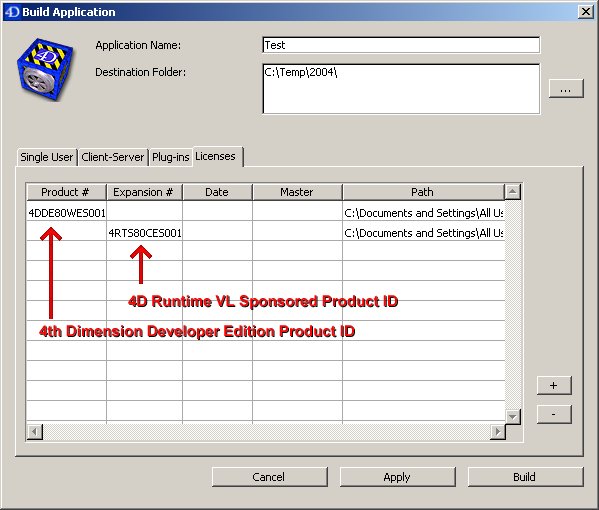Select the 4DDE80WES001 product cell
This screenshot has height=510, width=599.
coord(66,212)
